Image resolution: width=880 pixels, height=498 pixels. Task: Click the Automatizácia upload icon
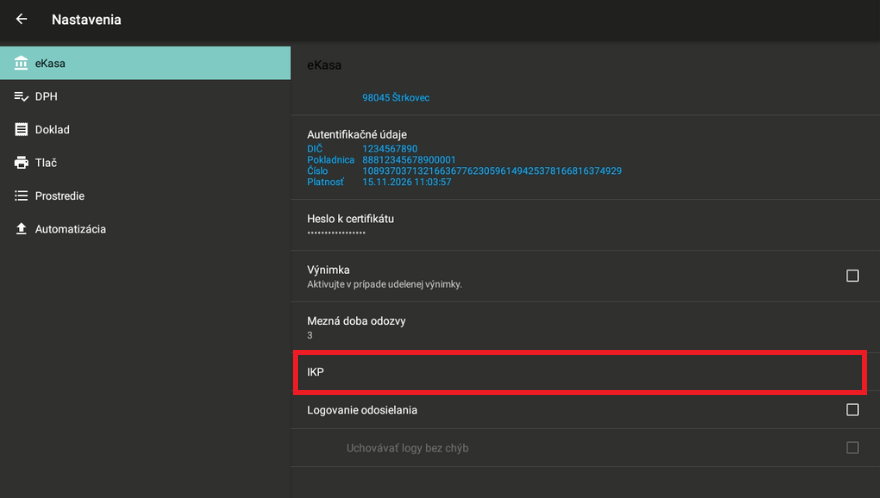pos(20,229)
